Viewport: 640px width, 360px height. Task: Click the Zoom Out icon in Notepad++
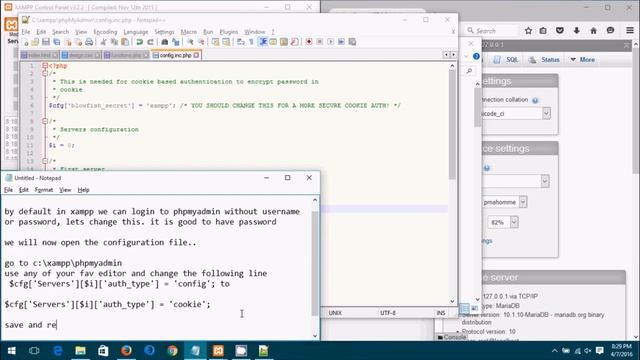(x=201, y=42)
